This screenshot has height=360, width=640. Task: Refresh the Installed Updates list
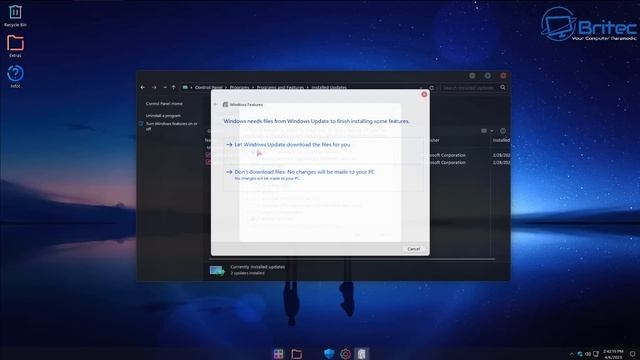click(431, 87)
